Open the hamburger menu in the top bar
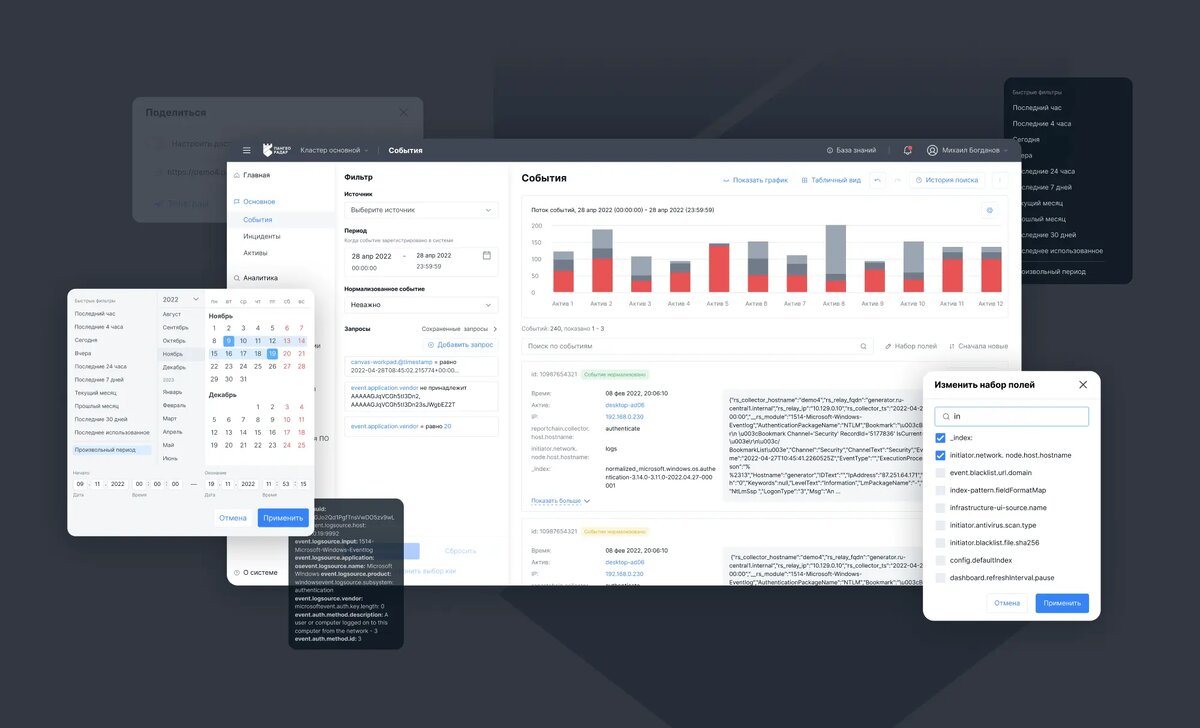Image resolution: width=1200 pixels, height=728 pixels. (x=247, y=150)
